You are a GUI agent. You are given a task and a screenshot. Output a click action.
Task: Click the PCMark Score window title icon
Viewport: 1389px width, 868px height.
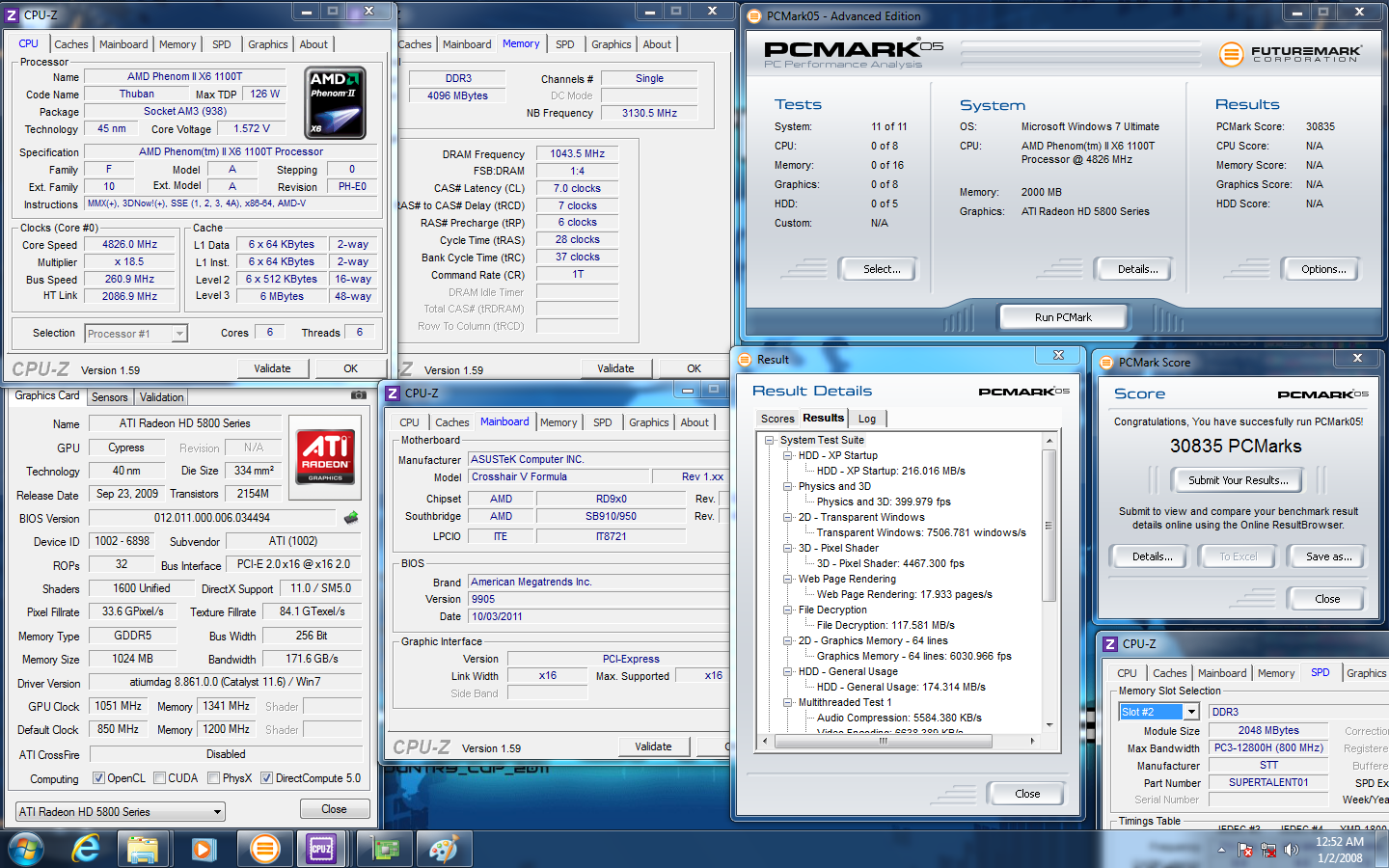1106,363
